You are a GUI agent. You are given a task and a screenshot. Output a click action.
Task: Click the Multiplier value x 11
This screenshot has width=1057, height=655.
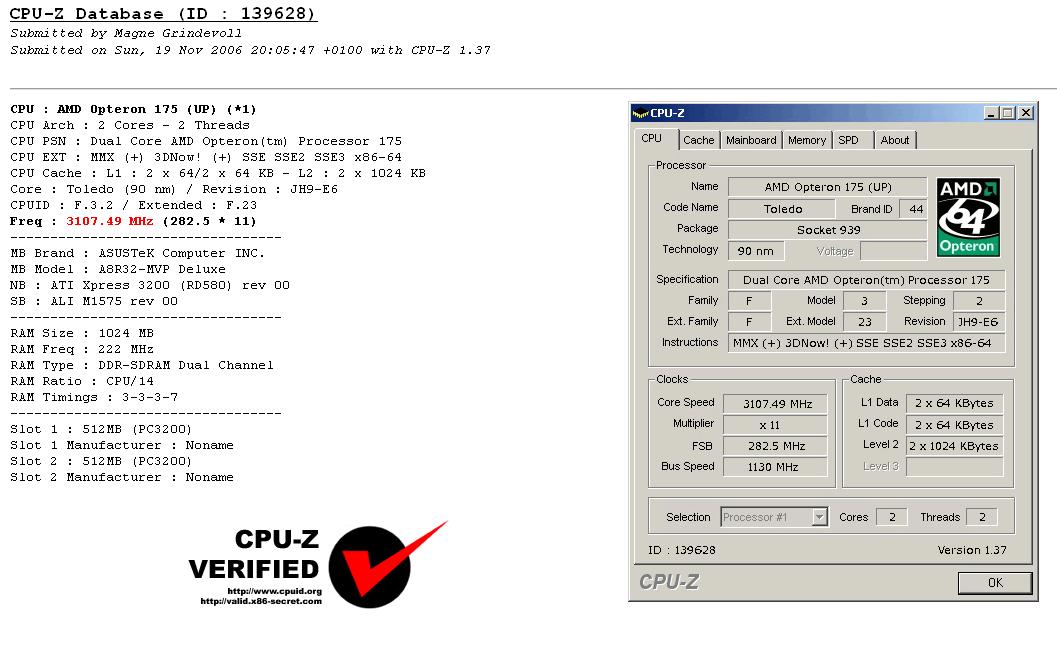pos(775,425)
